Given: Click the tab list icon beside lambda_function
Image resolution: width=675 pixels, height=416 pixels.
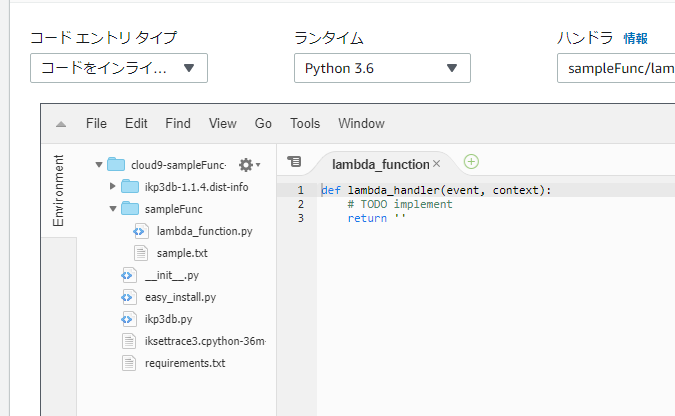Looking at the screenshot, I should 294,162.
